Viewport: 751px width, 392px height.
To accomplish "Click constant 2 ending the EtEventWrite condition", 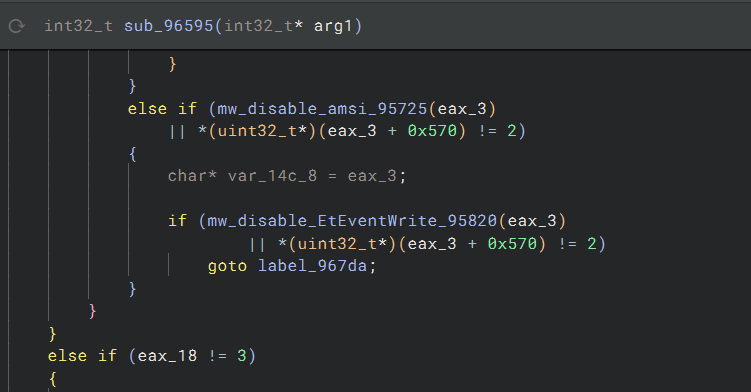I will click(x=592, y=244).
